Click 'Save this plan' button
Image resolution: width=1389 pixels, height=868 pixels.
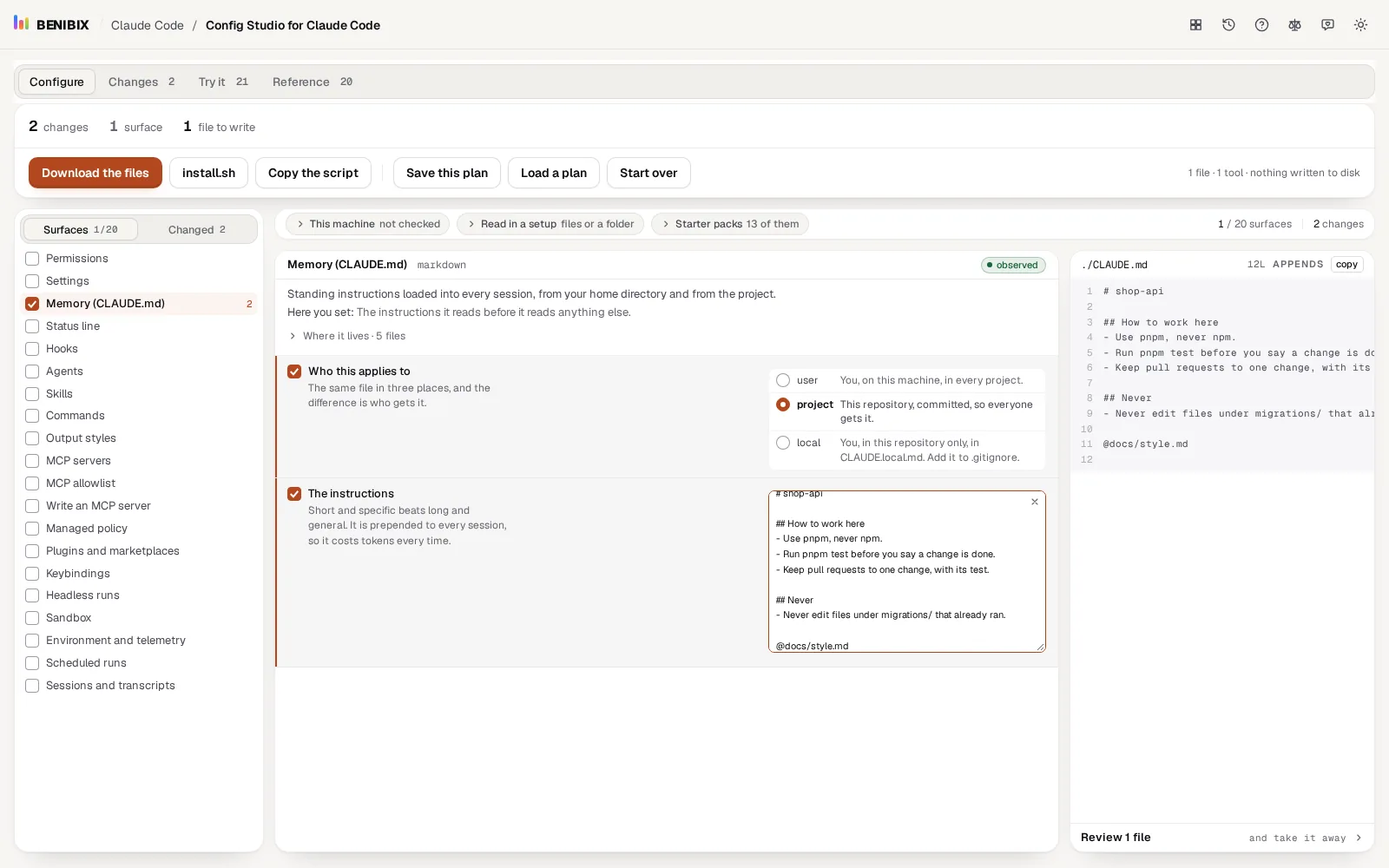(447, 173)
